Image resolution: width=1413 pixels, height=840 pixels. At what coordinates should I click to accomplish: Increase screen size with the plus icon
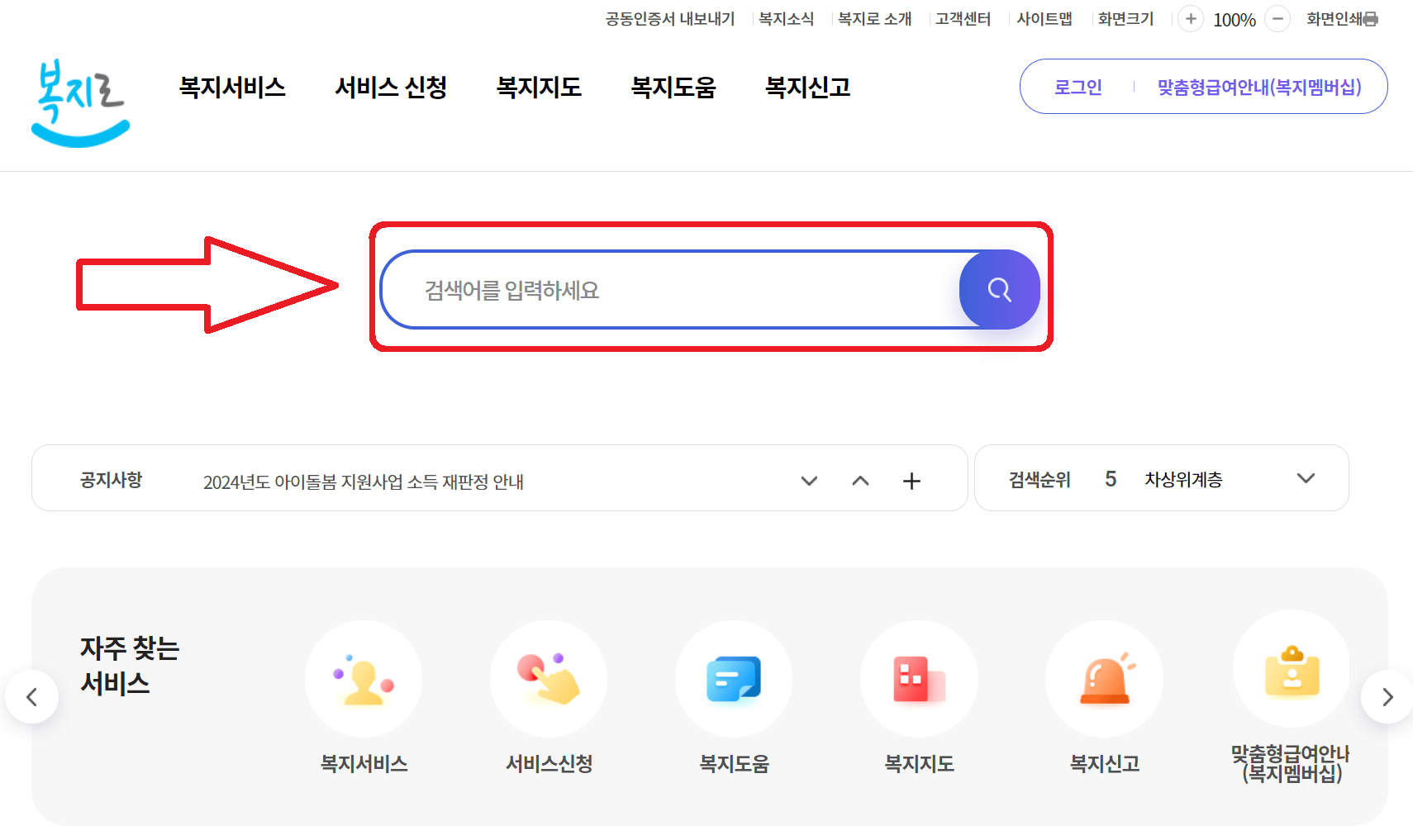1190,18
